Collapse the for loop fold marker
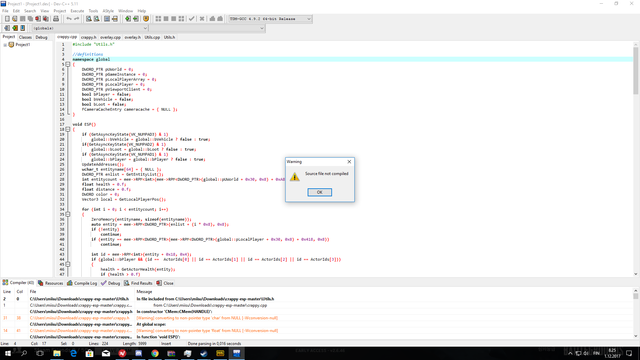 pos(68,214)
